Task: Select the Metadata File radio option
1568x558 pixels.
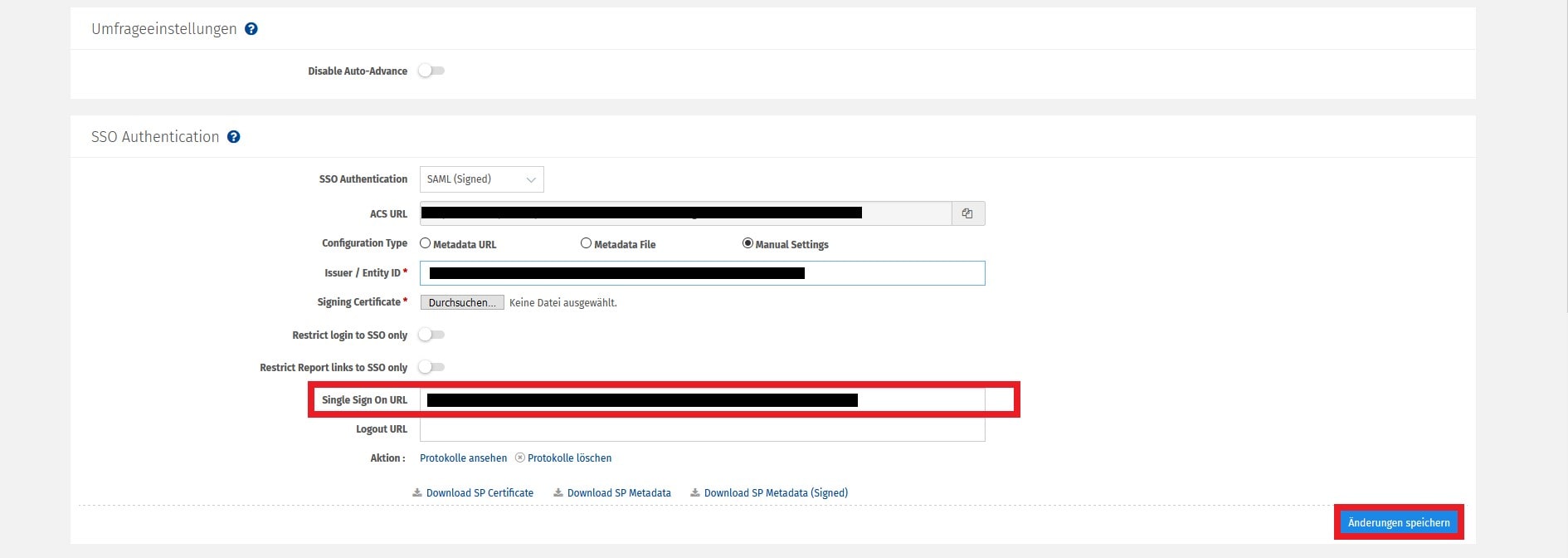Action: click(587, 243)
